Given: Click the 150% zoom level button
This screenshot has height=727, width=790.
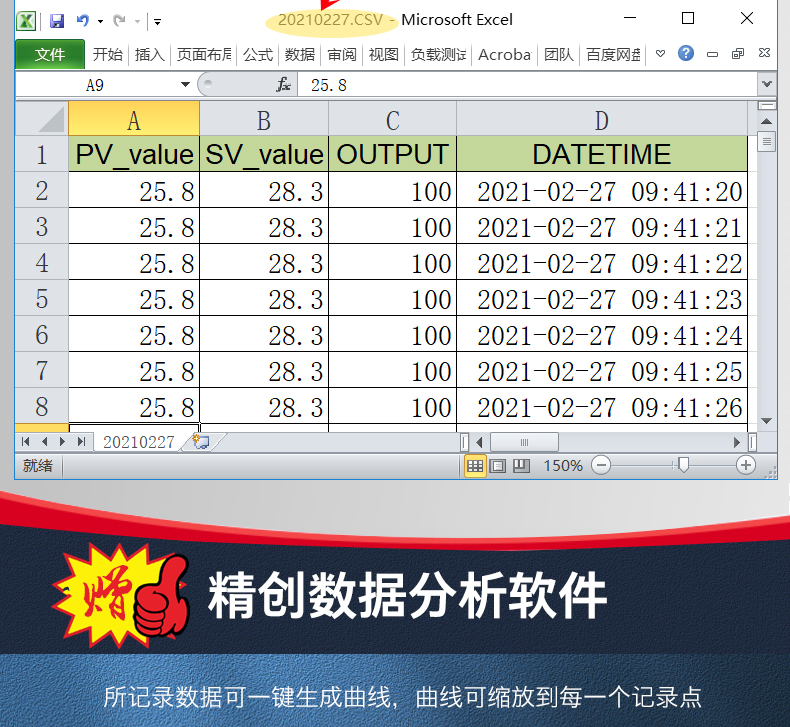Looking at the screenshot, I should pos(563,465).
